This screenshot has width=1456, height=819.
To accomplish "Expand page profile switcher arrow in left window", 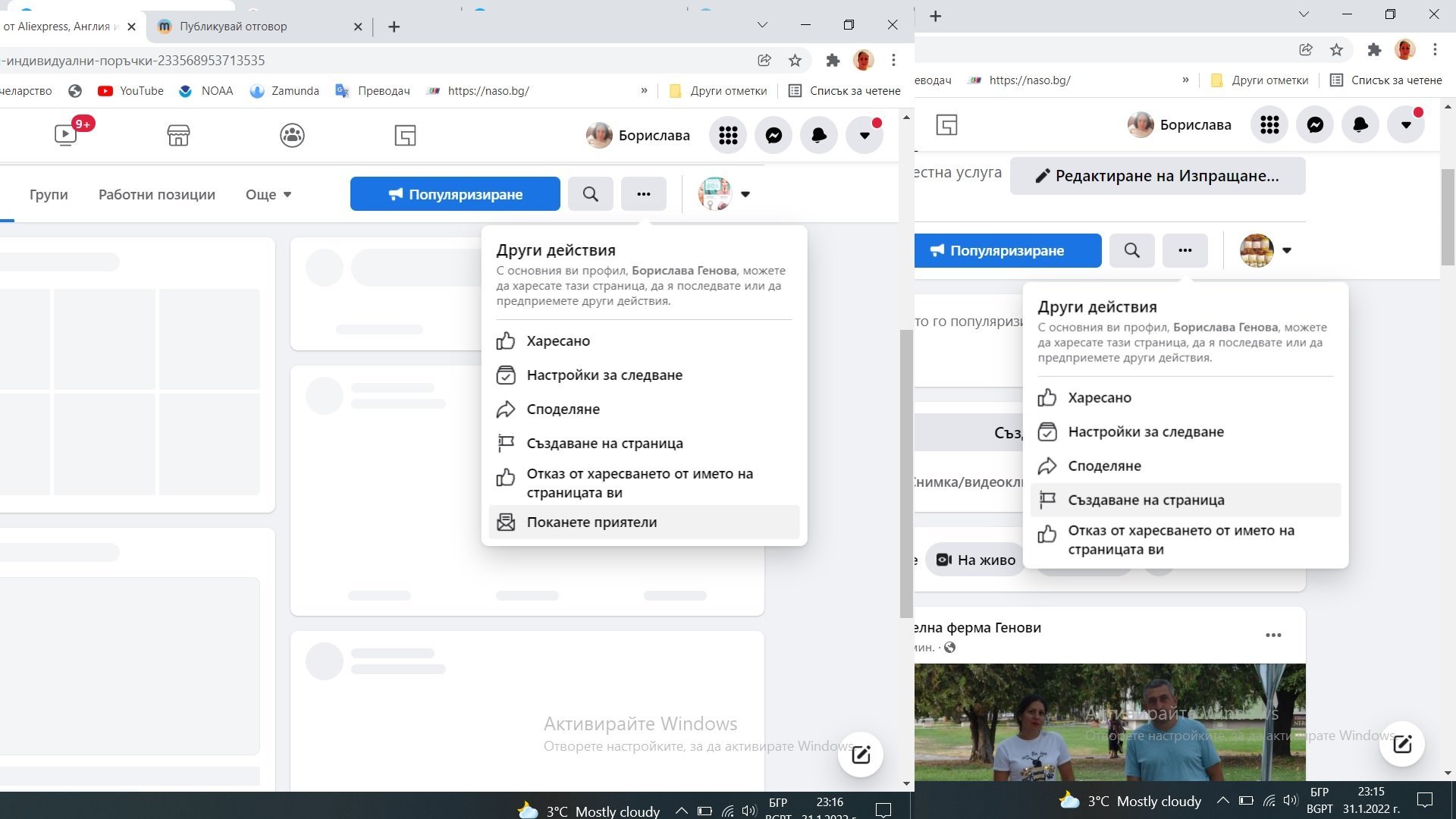I will pos(745,195).
